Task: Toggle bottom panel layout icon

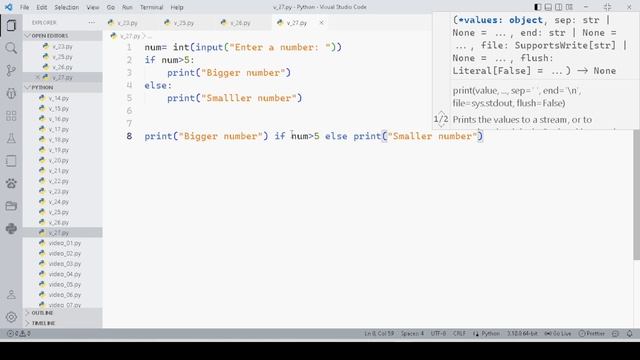Action: coord(548,7)
